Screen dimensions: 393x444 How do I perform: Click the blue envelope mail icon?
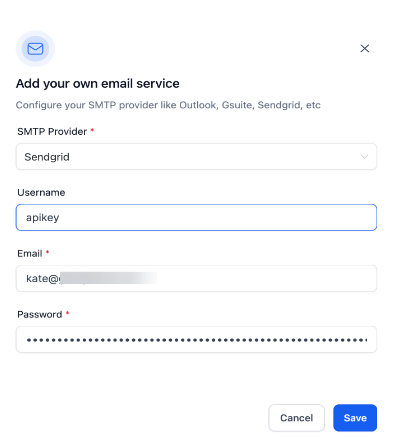[x=35, y=49]
